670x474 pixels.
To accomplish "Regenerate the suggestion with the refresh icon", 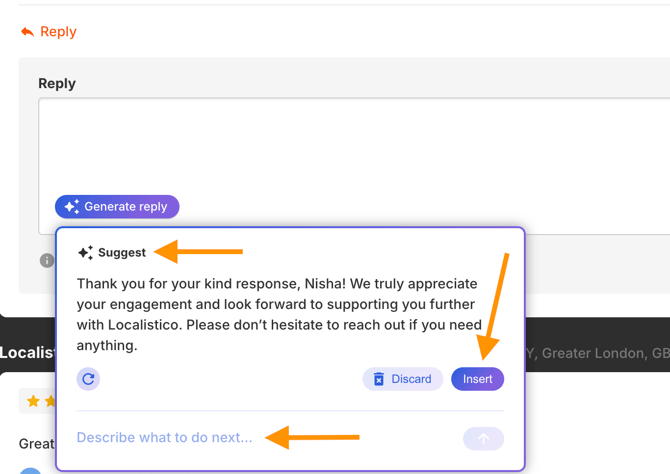I will (x=88, y=379).
